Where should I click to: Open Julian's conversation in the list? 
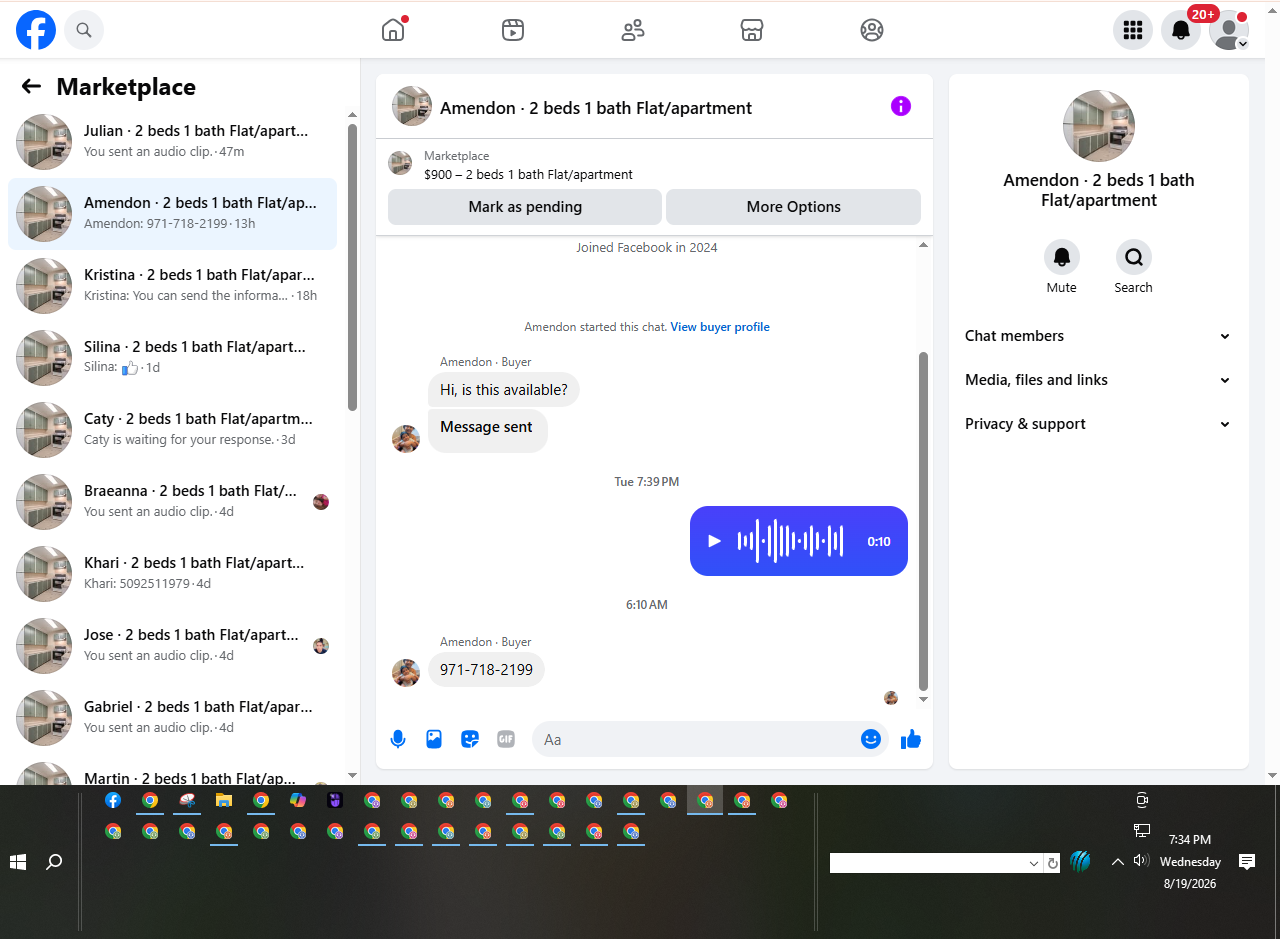(x=172, y=142)
